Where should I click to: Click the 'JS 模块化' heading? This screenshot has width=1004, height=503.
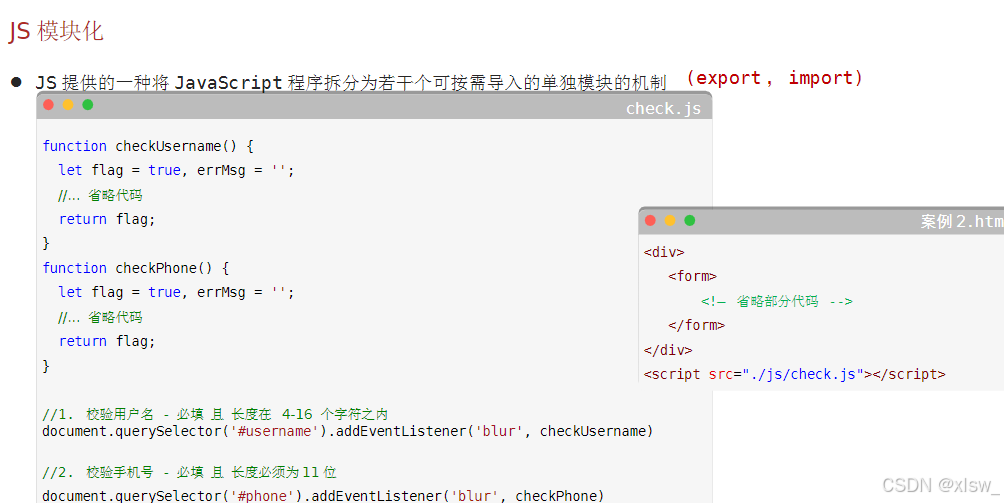(x=56, y=31)
